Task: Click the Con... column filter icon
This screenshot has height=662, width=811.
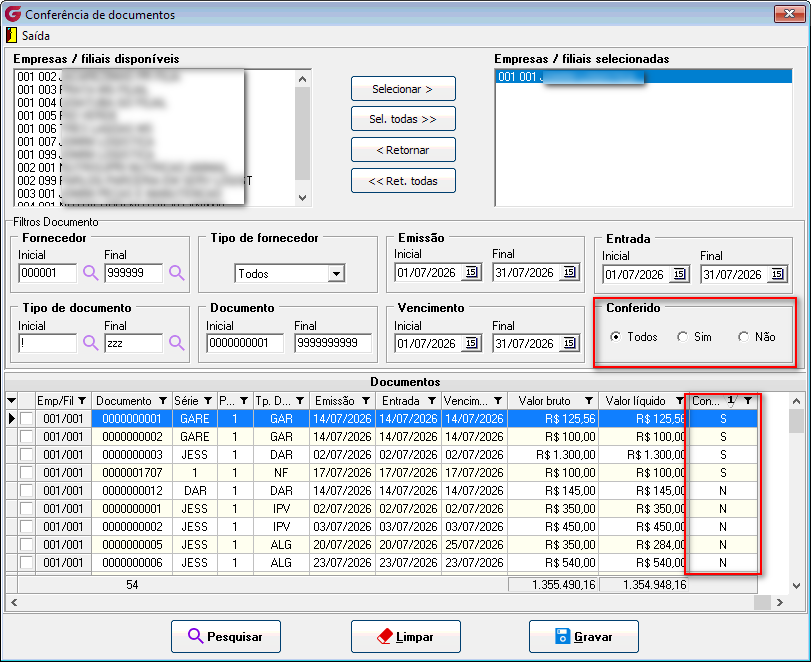Action: pyautogui.click(x=748, y=401)
